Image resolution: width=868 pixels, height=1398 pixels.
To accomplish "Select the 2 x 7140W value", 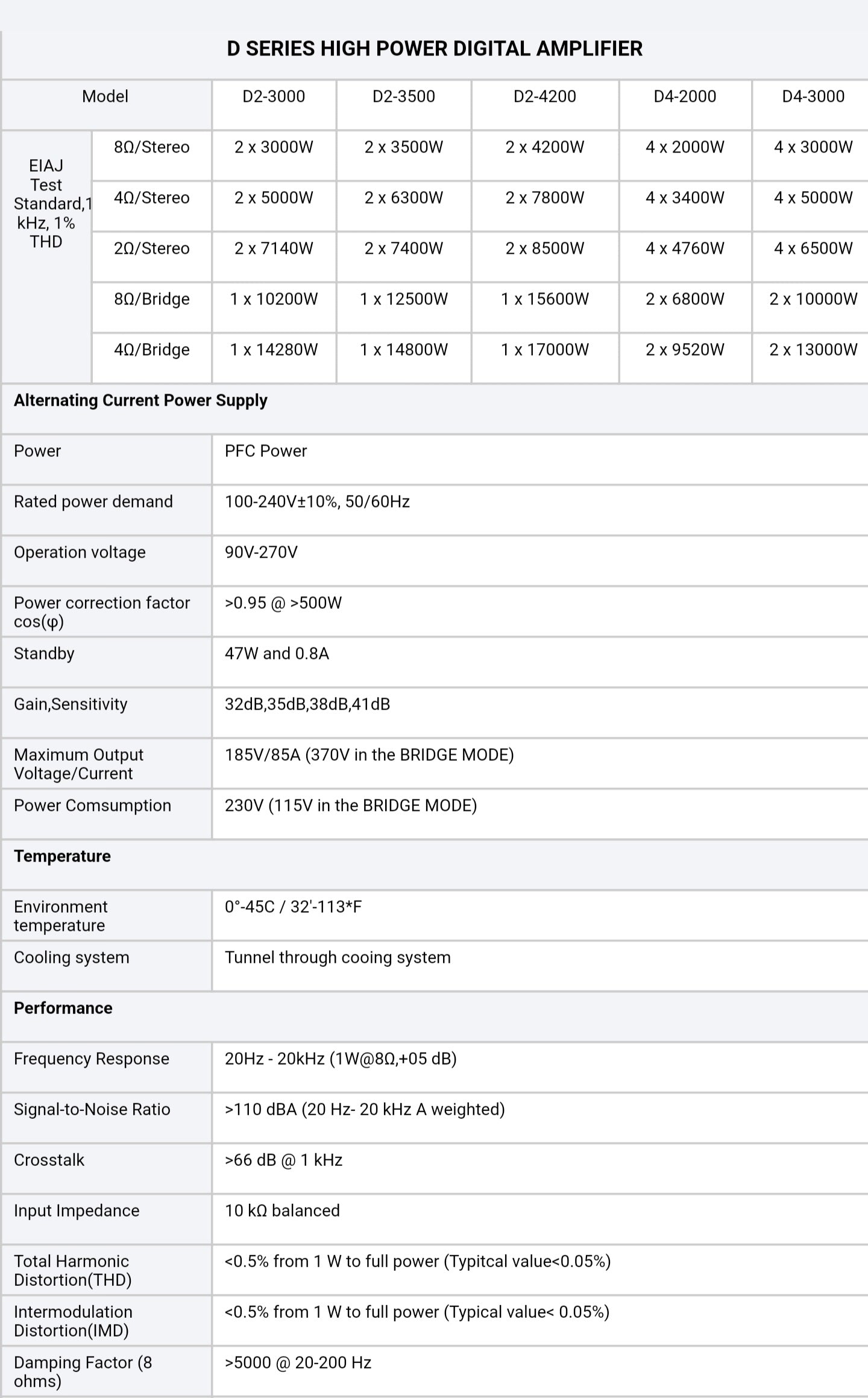I will point(274,248).
